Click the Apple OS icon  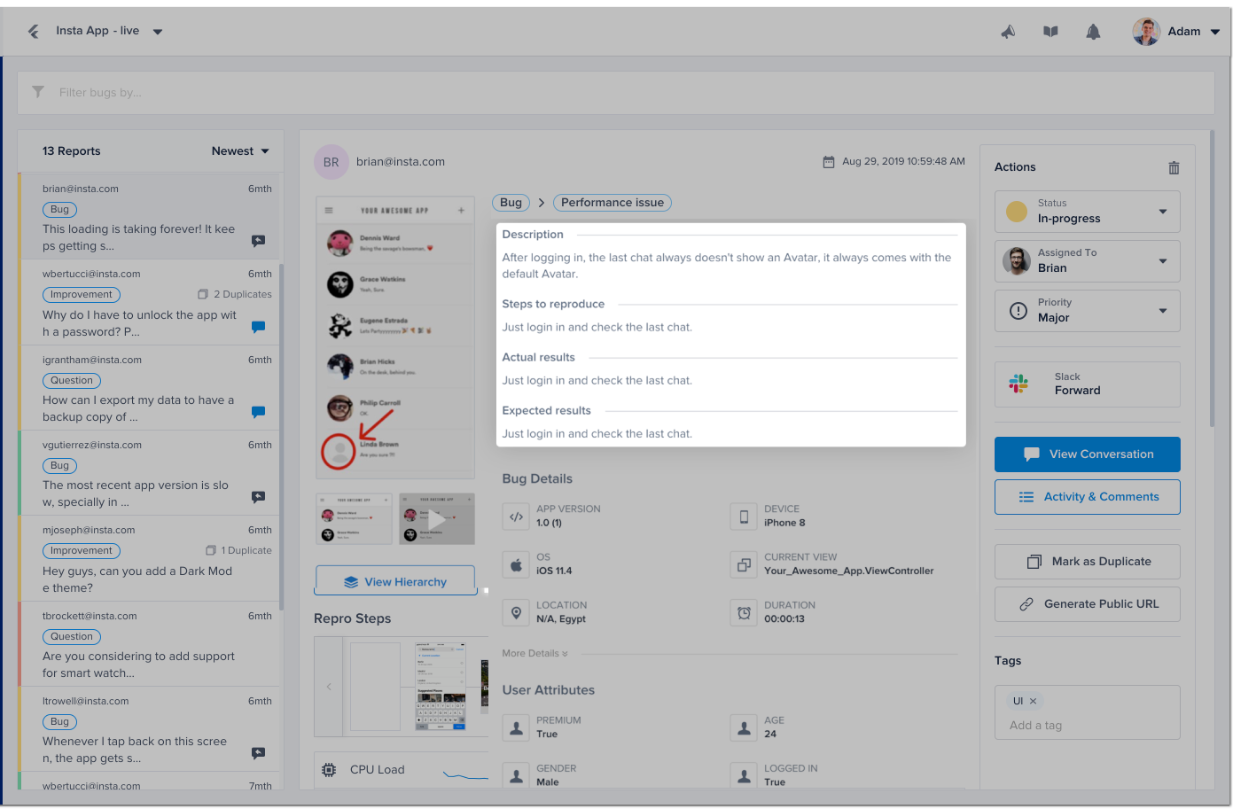(x=516, y=565)
